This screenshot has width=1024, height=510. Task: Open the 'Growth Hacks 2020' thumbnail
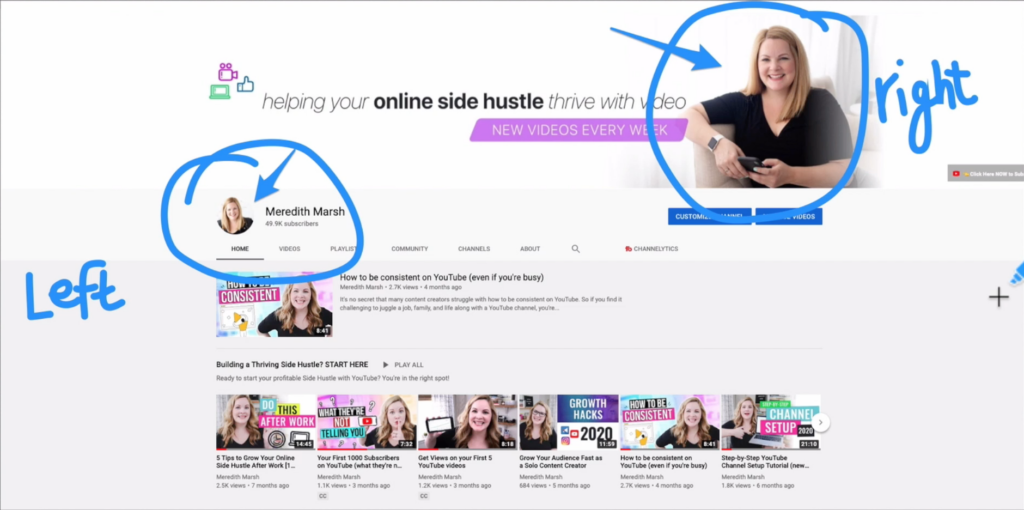[569, 422]
